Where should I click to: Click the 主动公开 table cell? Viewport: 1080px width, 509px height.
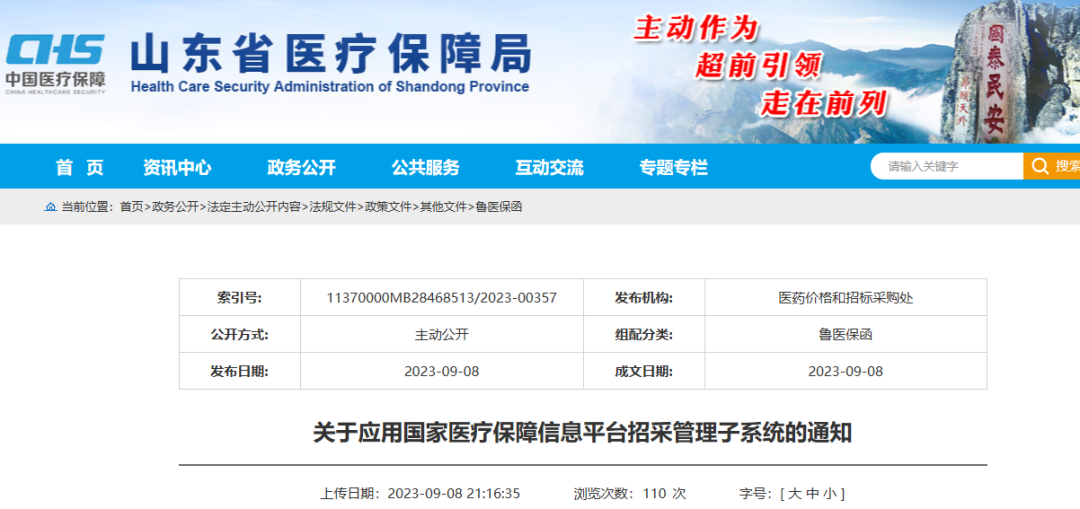pos(442,335)
